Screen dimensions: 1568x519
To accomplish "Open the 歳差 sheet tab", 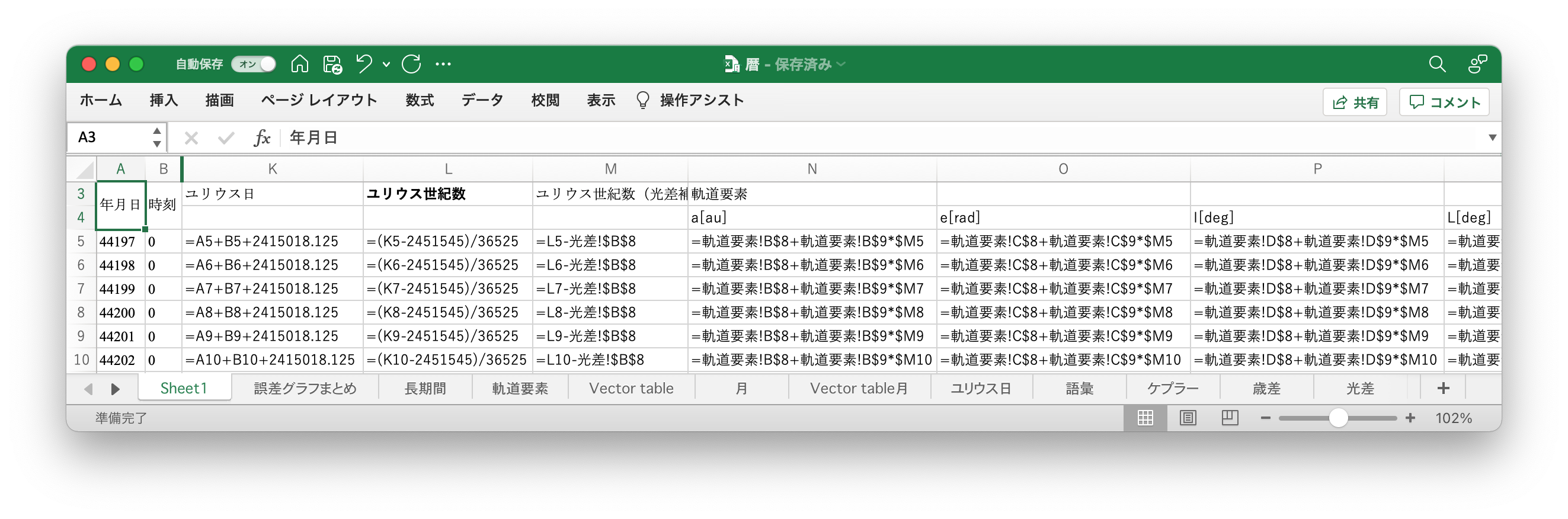I will pos(1266,388).
